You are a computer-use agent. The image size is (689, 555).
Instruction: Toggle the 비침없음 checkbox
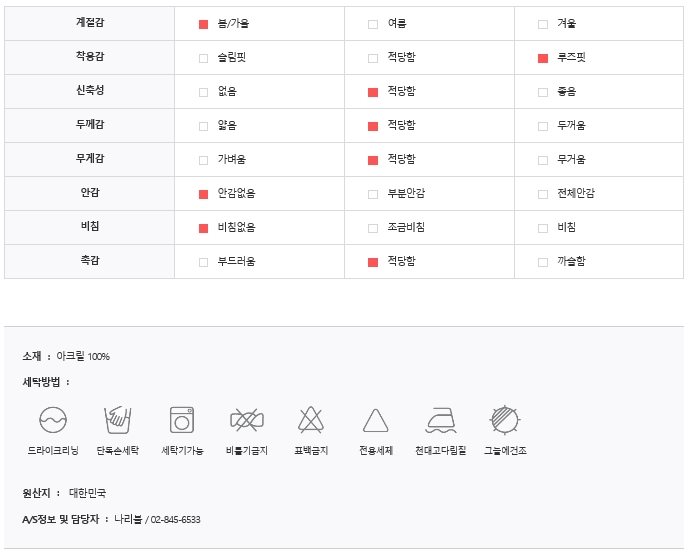[x=203, y=229]
